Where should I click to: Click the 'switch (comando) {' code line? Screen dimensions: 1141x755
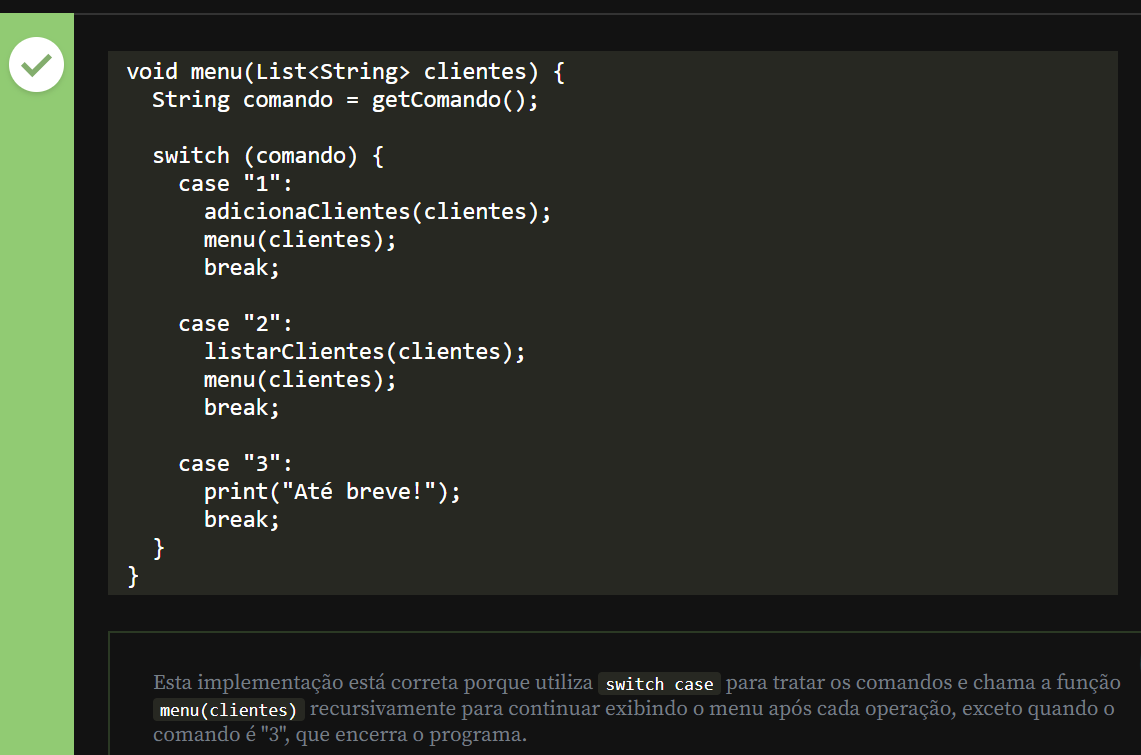(x=268, y=156)
